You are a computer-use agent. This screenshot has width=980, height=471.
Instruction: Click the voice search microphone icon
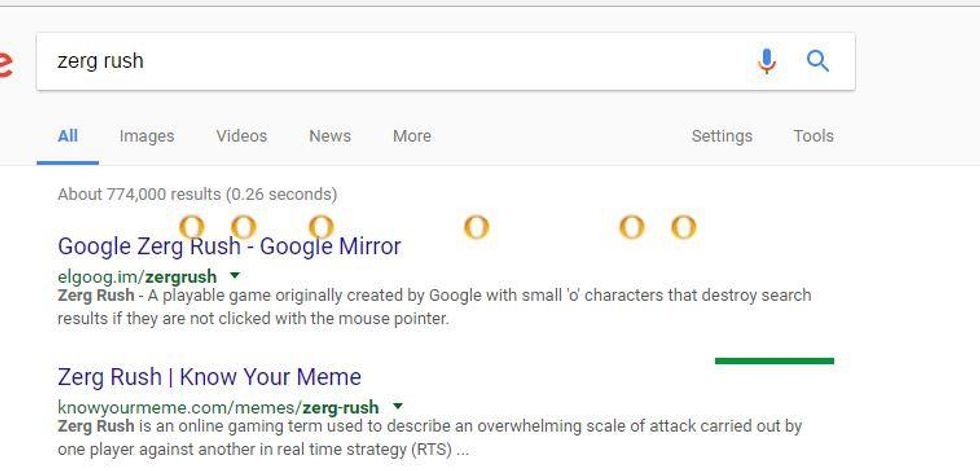coord(767,61)
